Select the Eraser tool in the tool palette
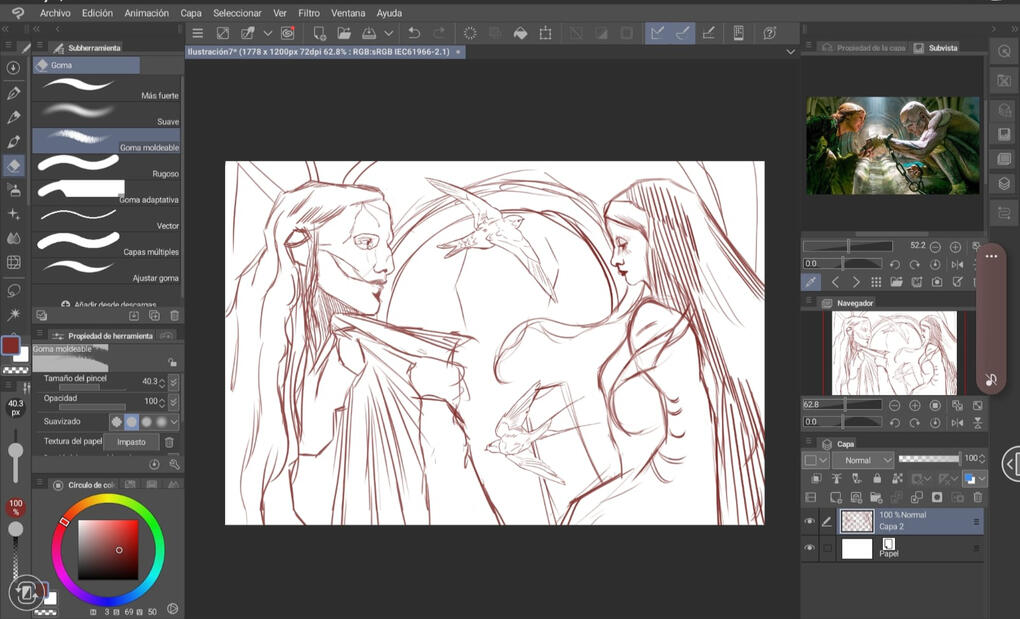This screenshot has width=1020, height=619. 14,165
